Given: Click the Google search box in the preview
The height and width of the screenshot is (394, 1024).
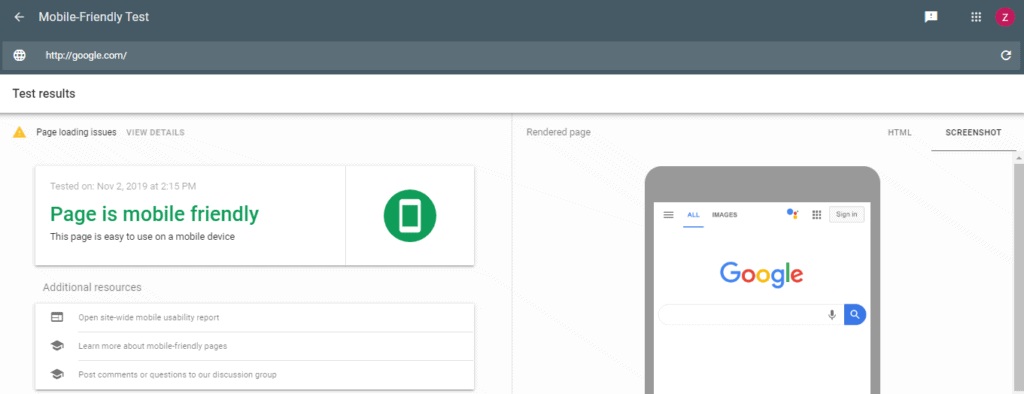Looking at the screenshot, I should [x=751, y=314].
